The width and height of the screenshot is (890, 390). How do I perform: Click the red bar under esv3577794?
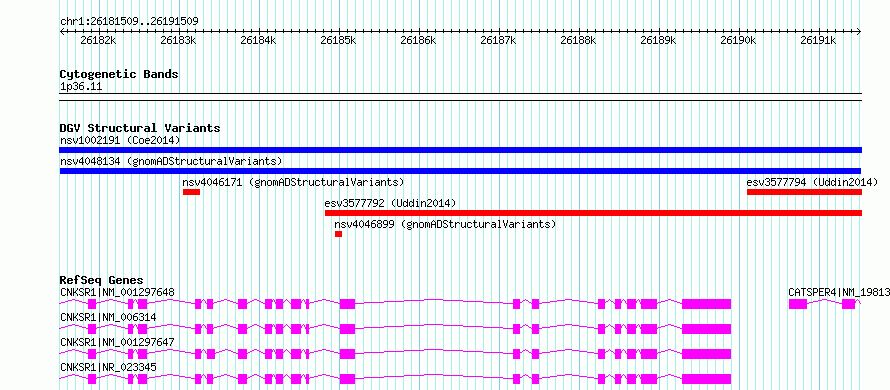[x=804, y=192]
